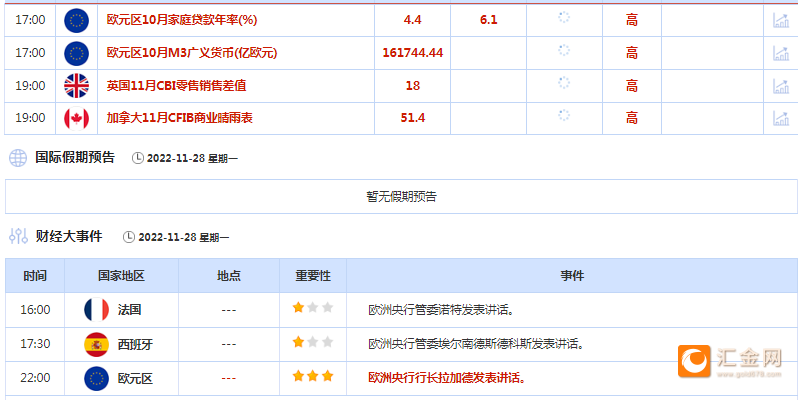798x400 pixels.
Task: Click date 2022-11-28 星期一 under 国际假期预告
Action: [192, 159]
